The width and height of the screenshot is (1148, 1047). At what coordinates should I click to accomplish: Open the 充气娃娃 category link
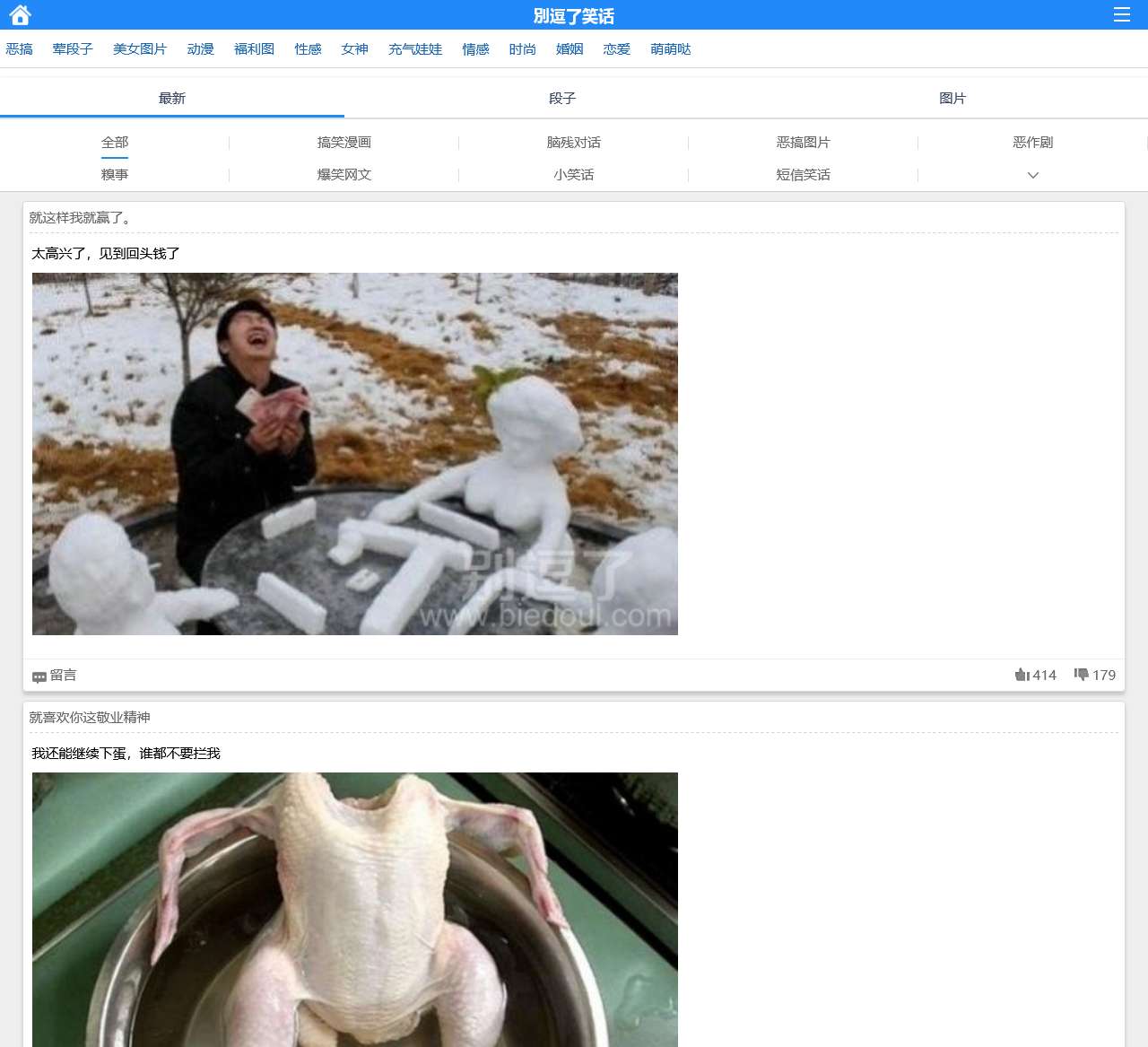click(415, 49)
